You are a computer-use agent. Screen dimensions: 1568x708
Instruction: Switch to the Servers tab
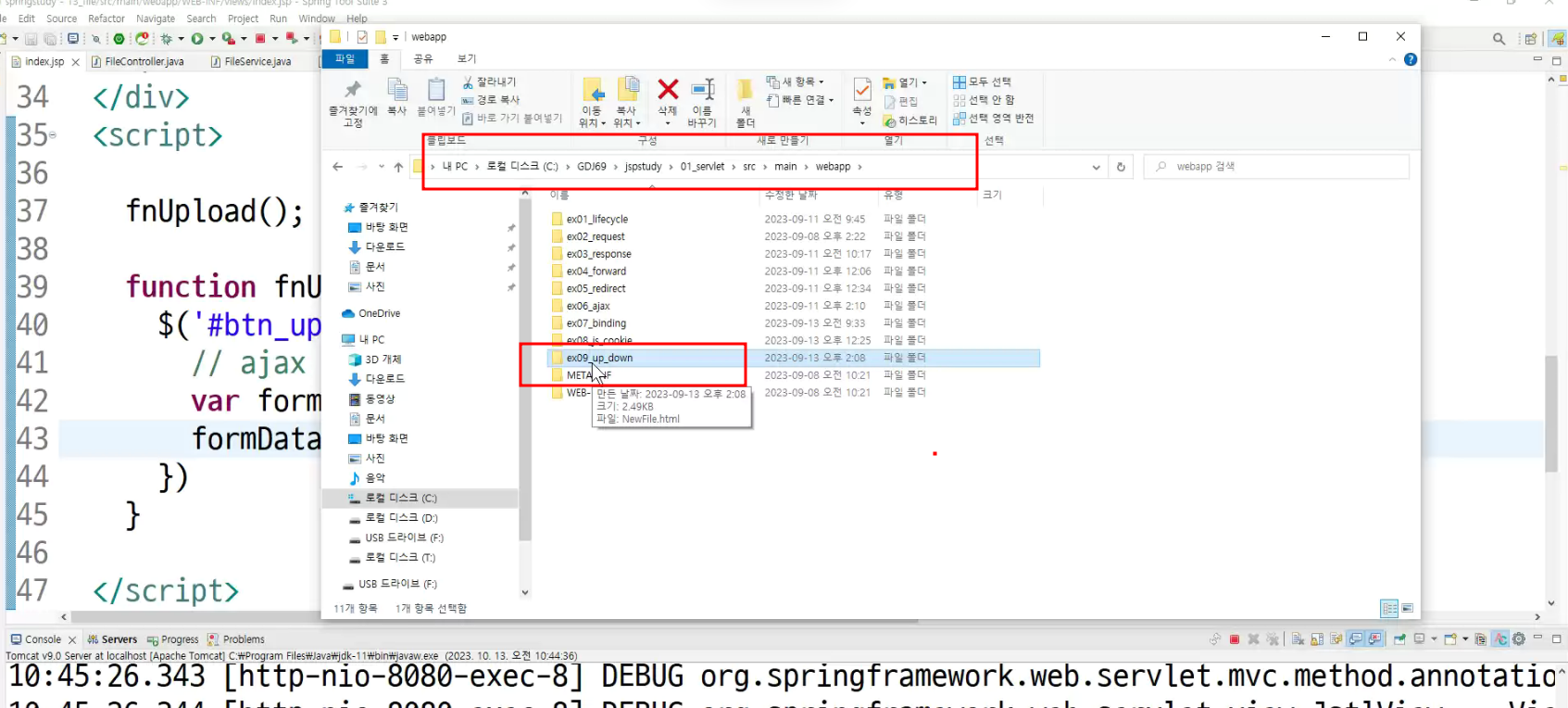[112, 639]
